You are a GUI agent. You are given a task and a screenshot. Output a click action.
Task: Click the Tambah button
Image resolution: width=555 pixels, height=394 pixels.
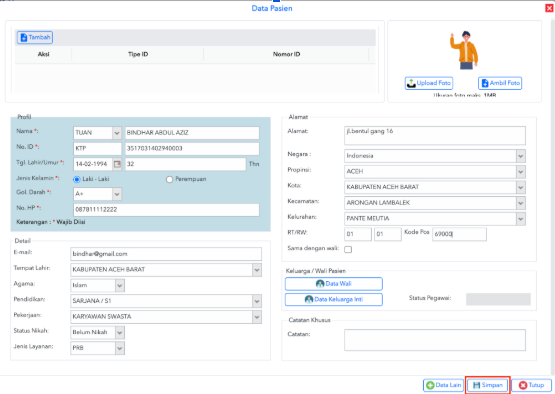click(x=35, y=37)
